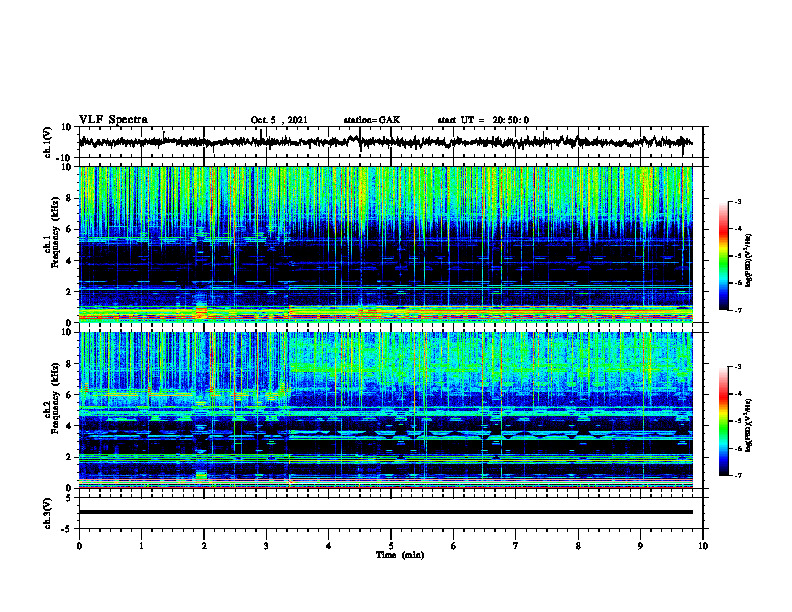
Task: Click the "VLF Spectra" plot title
Action: pos(113,120)
